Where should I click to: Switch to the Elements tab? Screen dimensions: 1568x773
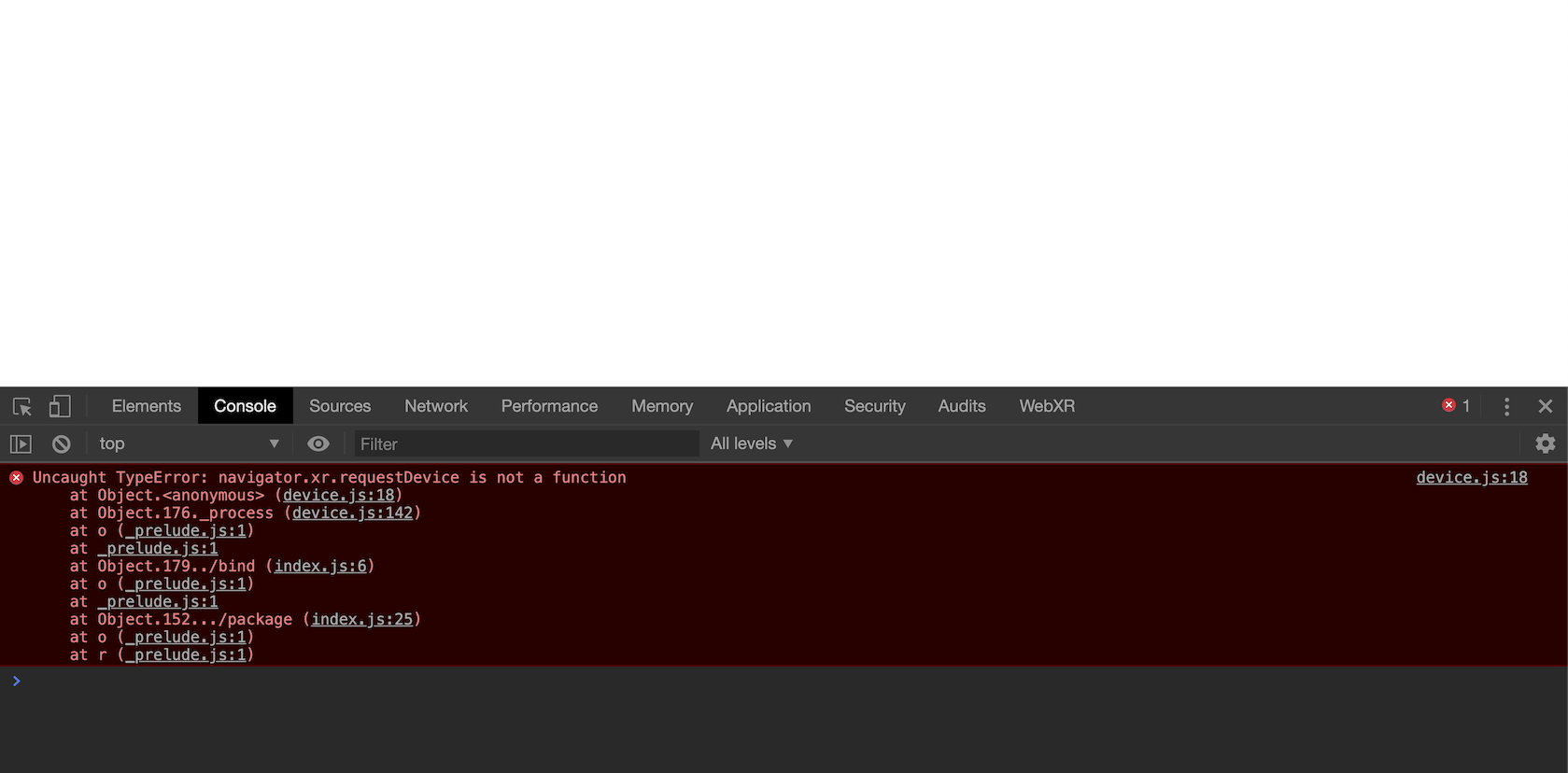pyautogui.click(x=147, y=406)
